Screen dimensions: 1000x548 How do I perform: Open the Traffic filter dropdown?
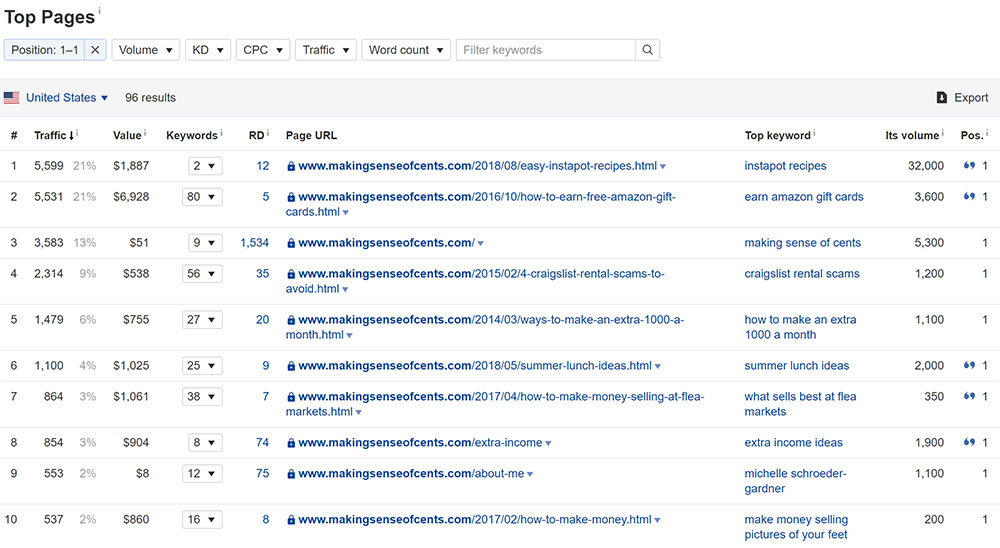[x=326, y=50]
